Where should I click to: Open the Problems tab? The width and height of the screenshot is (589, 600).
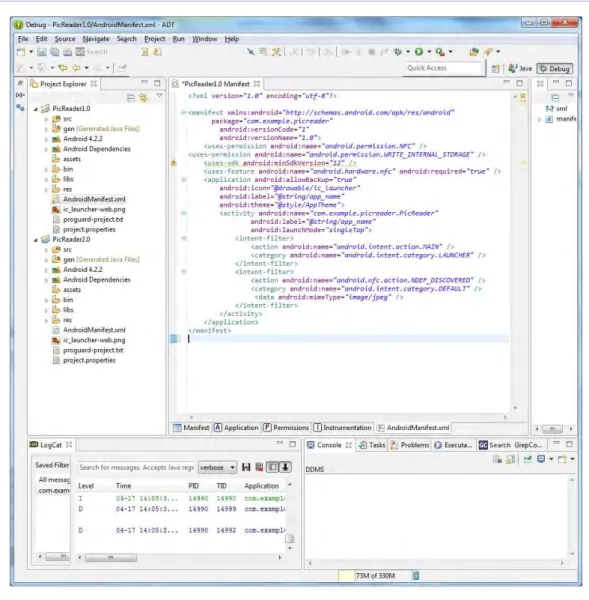pos(410,445)
